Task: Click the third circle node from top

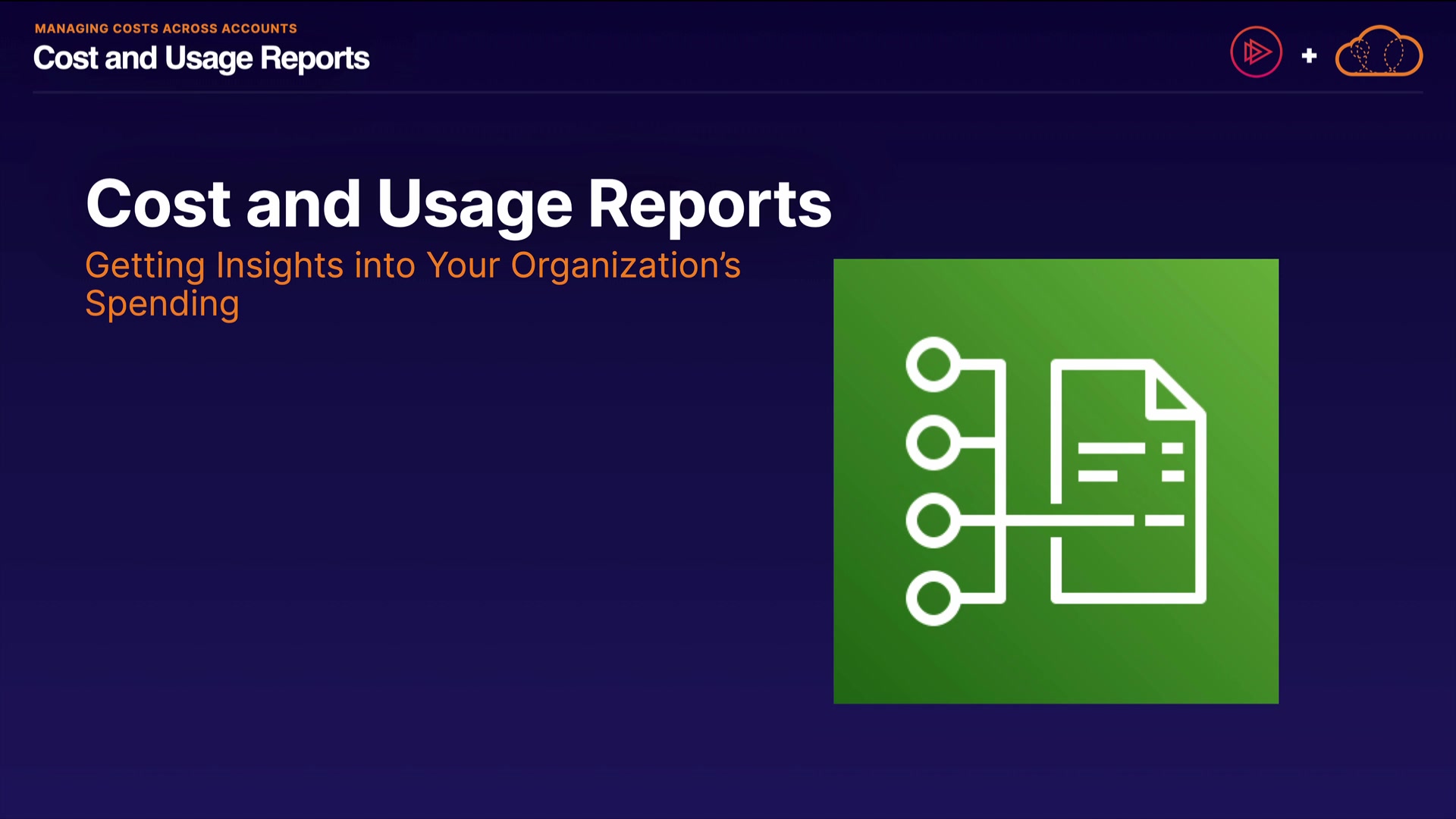Action: coord(933,520)
